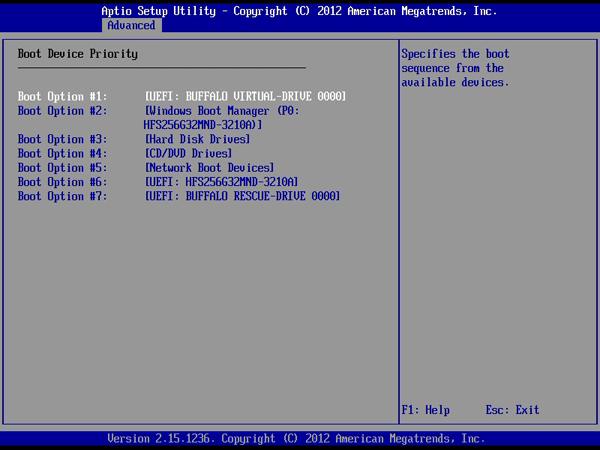Click the boot sequence help description text
Viewport: 600px width, 450px height.
coord(455,68)
